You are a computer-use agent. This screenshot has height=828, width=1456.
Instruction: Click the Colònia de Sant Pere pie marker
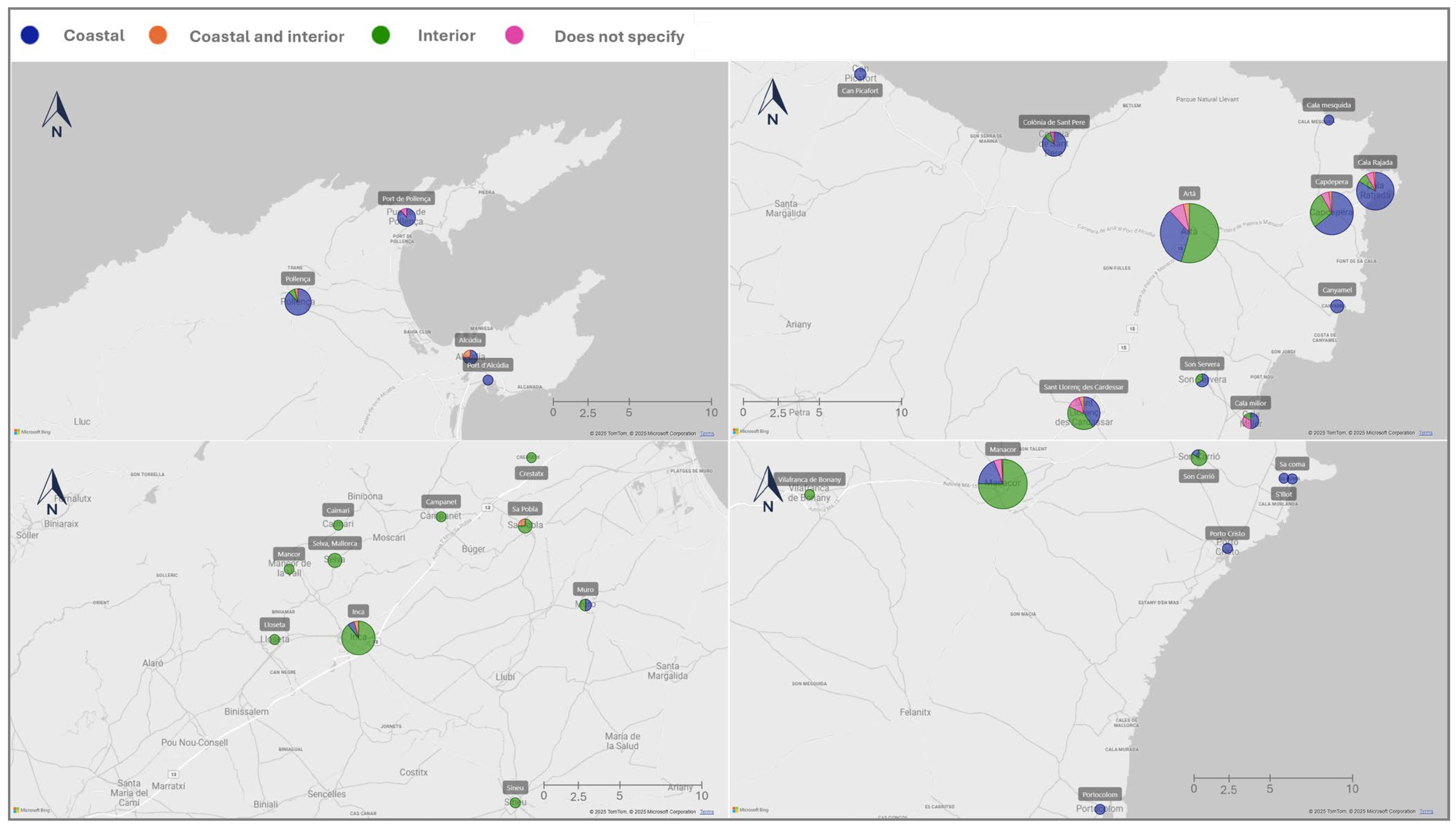[1054, 144]
